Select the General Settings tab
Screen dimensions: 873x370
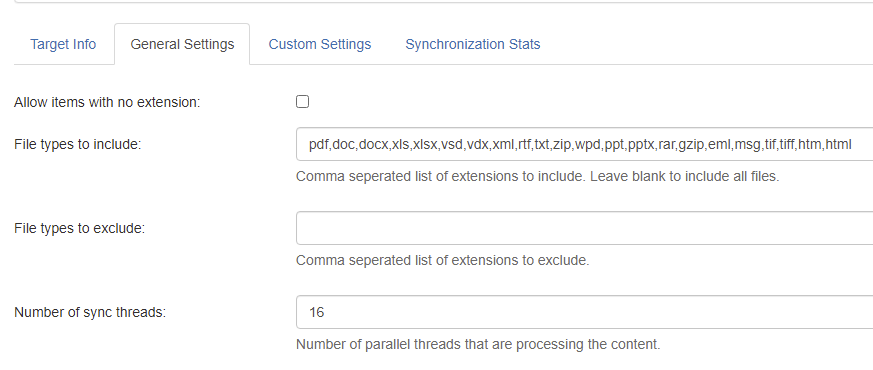(182, 45)
